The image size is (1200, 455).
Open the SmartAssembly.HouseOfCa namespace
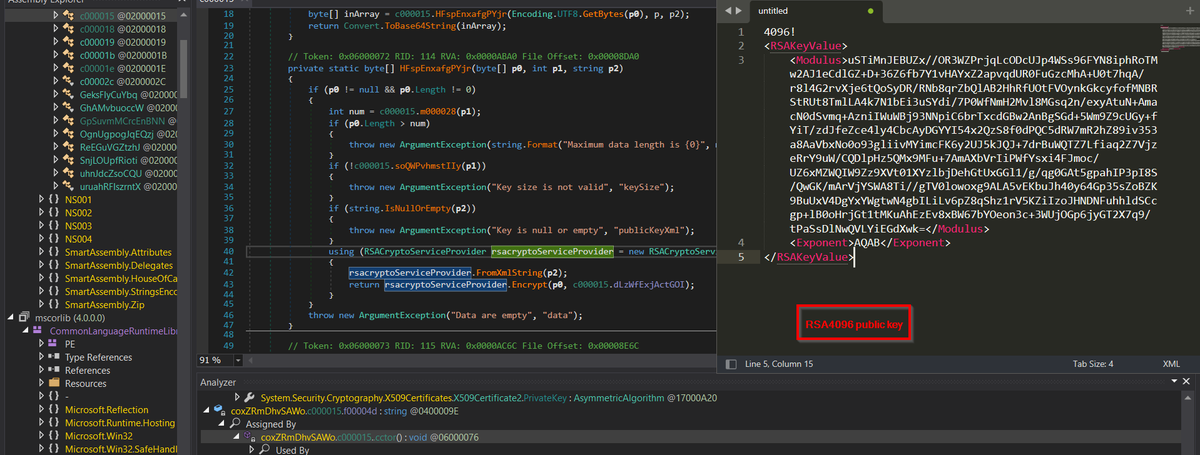click(x=121, y=277)
